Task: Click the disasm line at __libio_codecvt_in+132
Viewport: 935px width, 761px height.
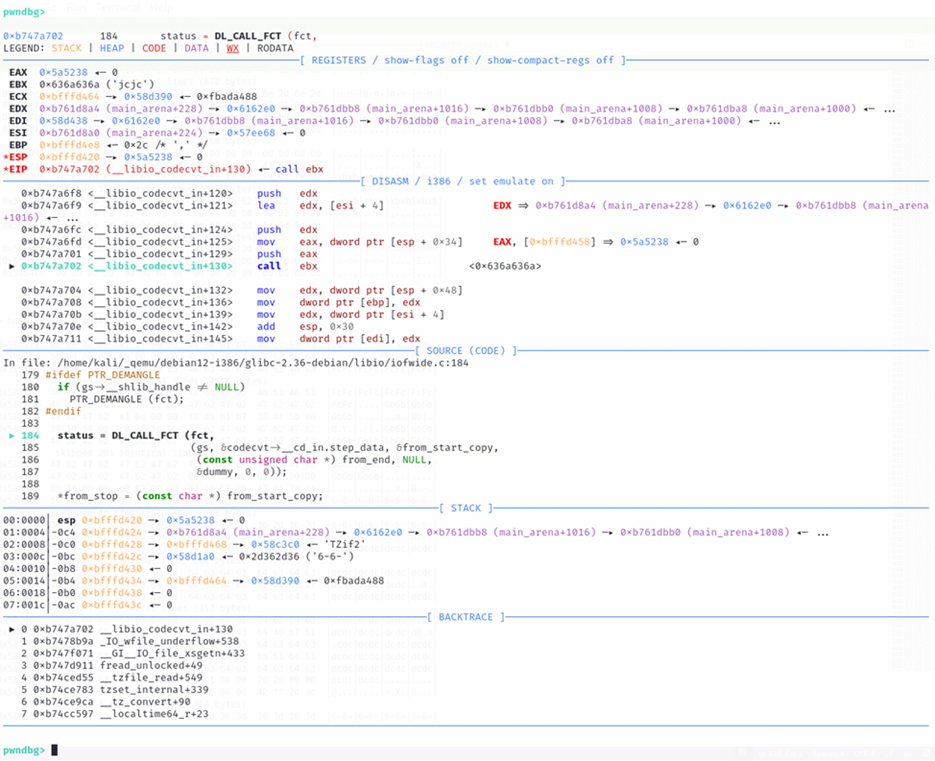Action: pyautogui.click(x=242, y=290)
